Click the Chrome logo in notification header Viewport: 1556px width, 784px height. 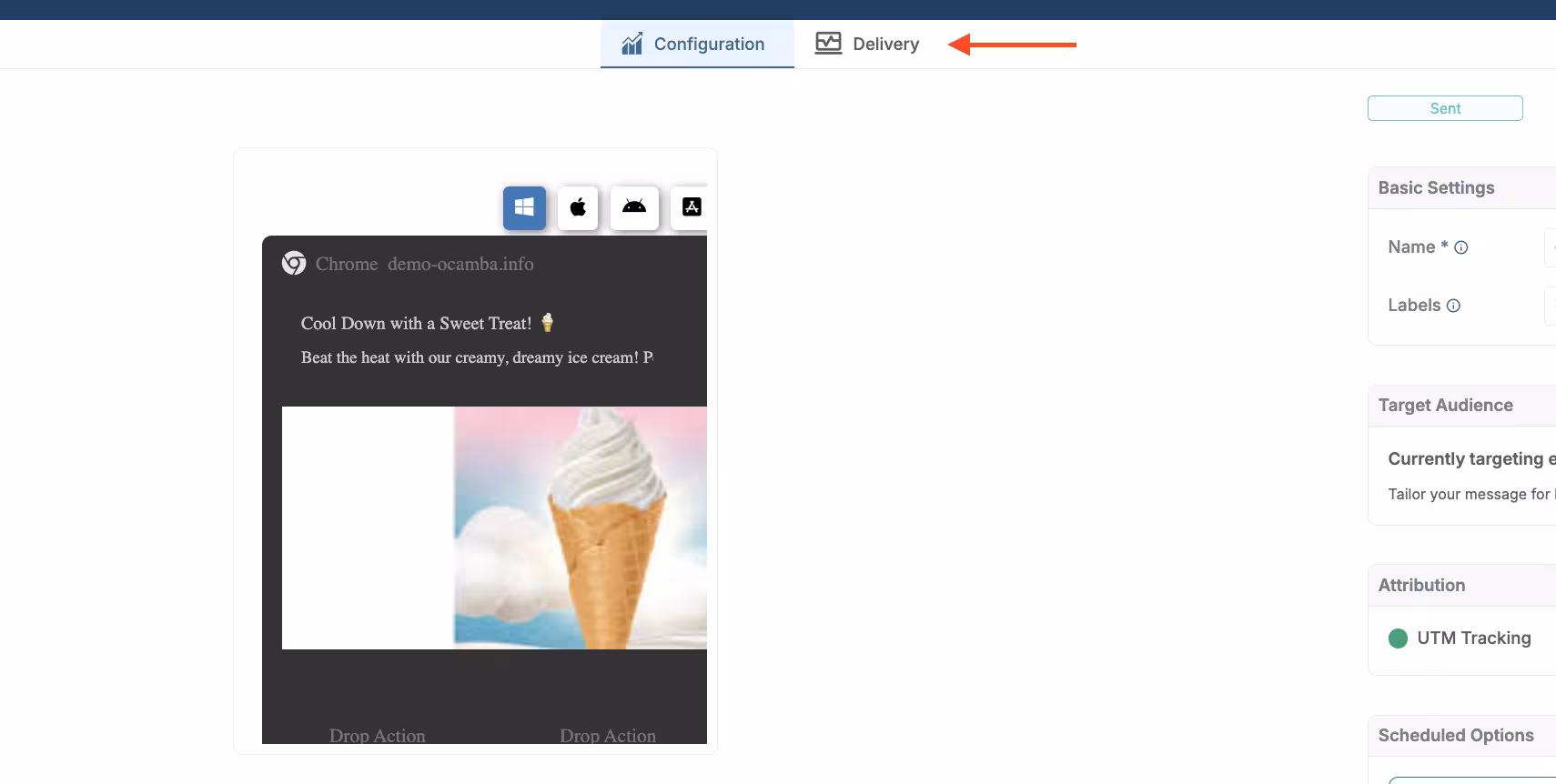(294, 264)
